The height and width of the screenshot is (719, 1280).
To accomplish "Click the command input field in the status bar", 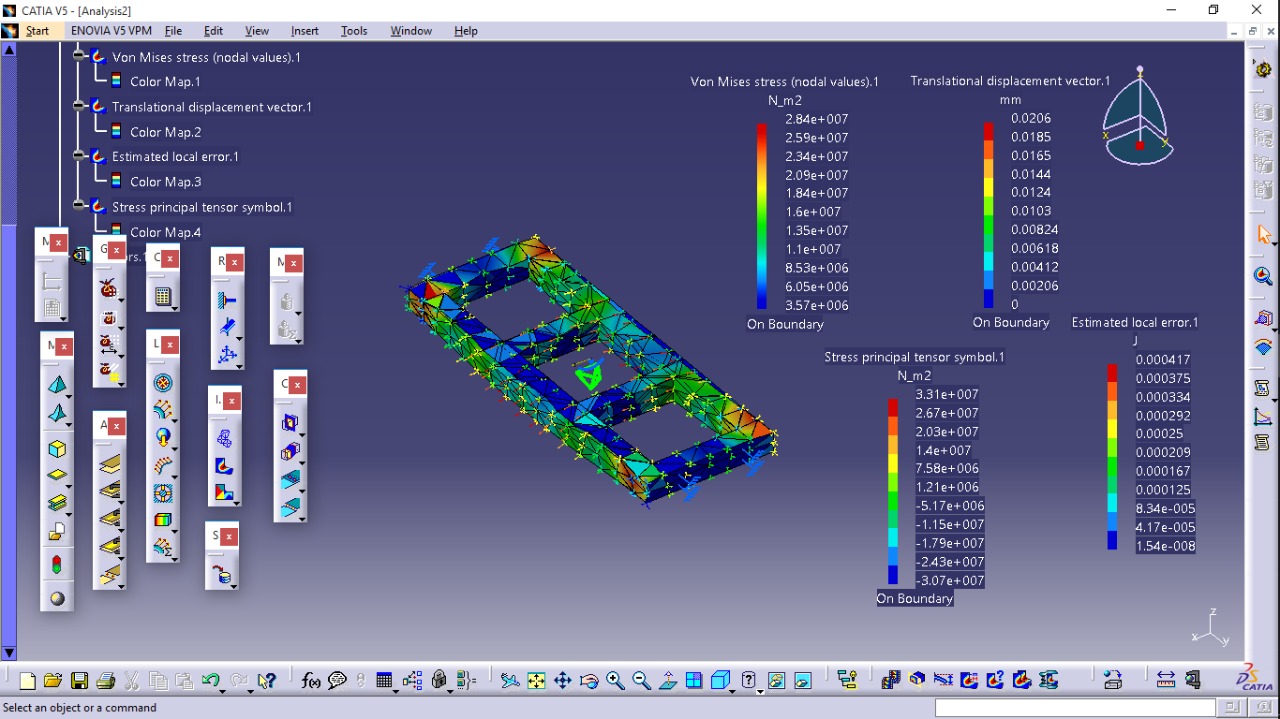I will [x=1075, y=707].
